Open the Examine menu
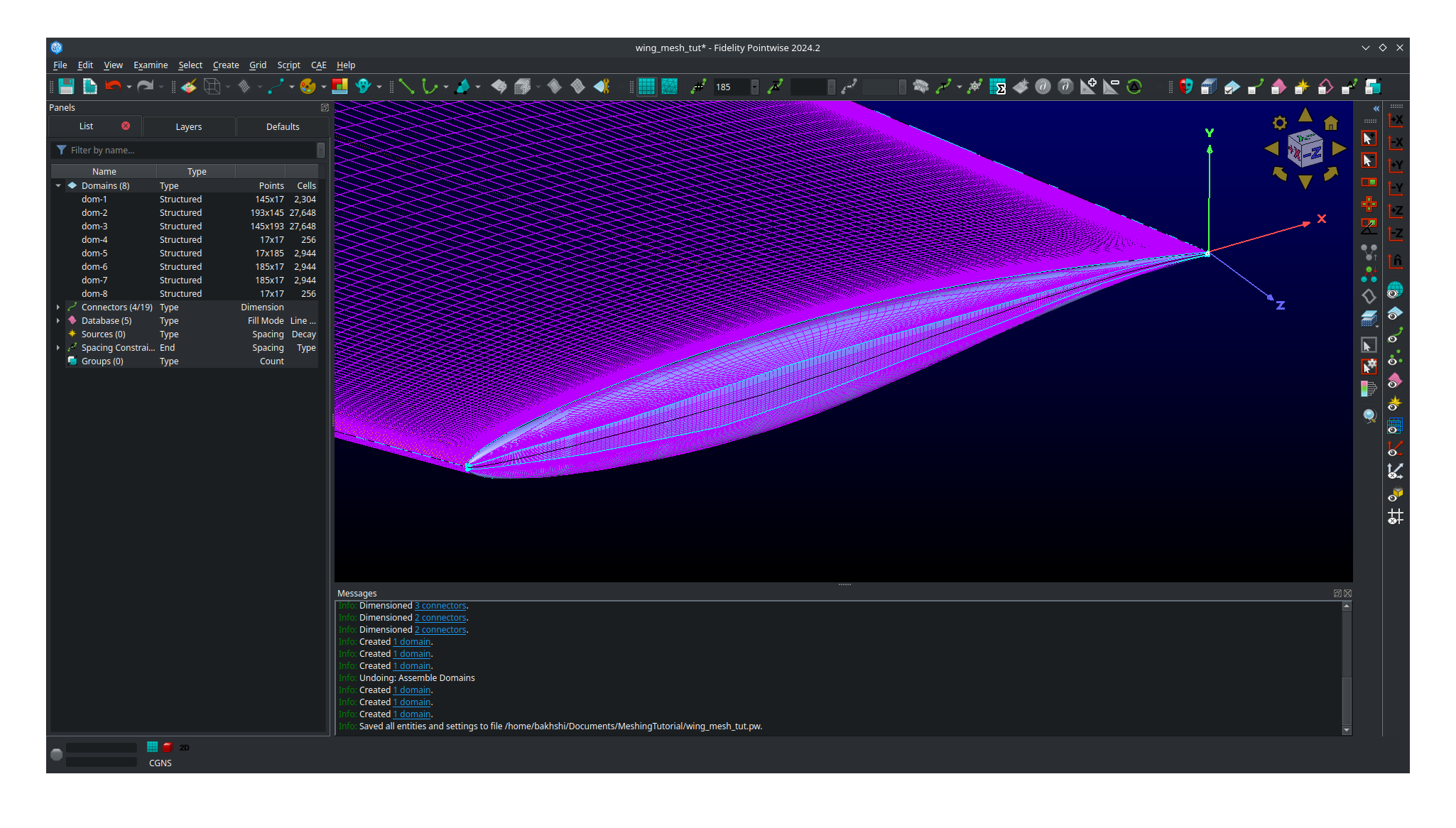1456x828 pixels. pos(151,65)
